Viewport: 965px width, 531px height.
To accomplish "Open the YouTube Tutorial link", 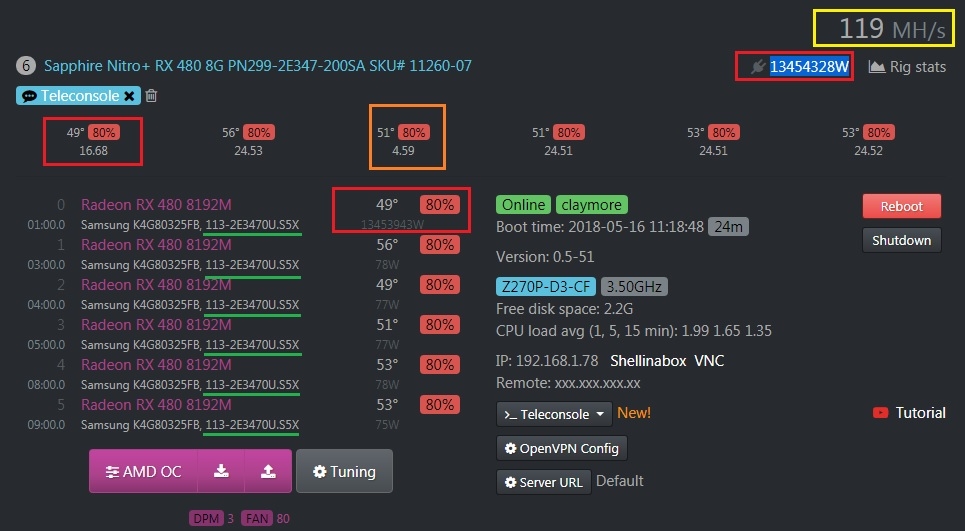I will click(x=909, y=413).
